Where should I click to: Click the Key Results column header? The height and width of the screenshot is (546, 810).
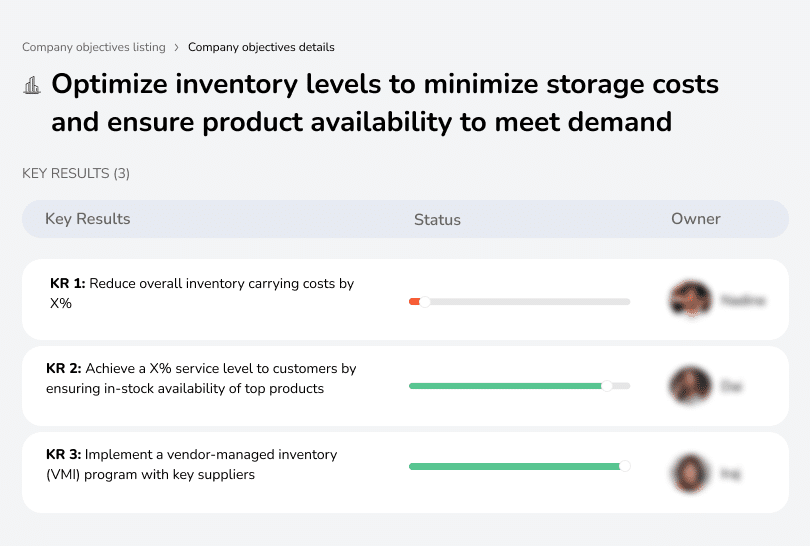[88, 219]
